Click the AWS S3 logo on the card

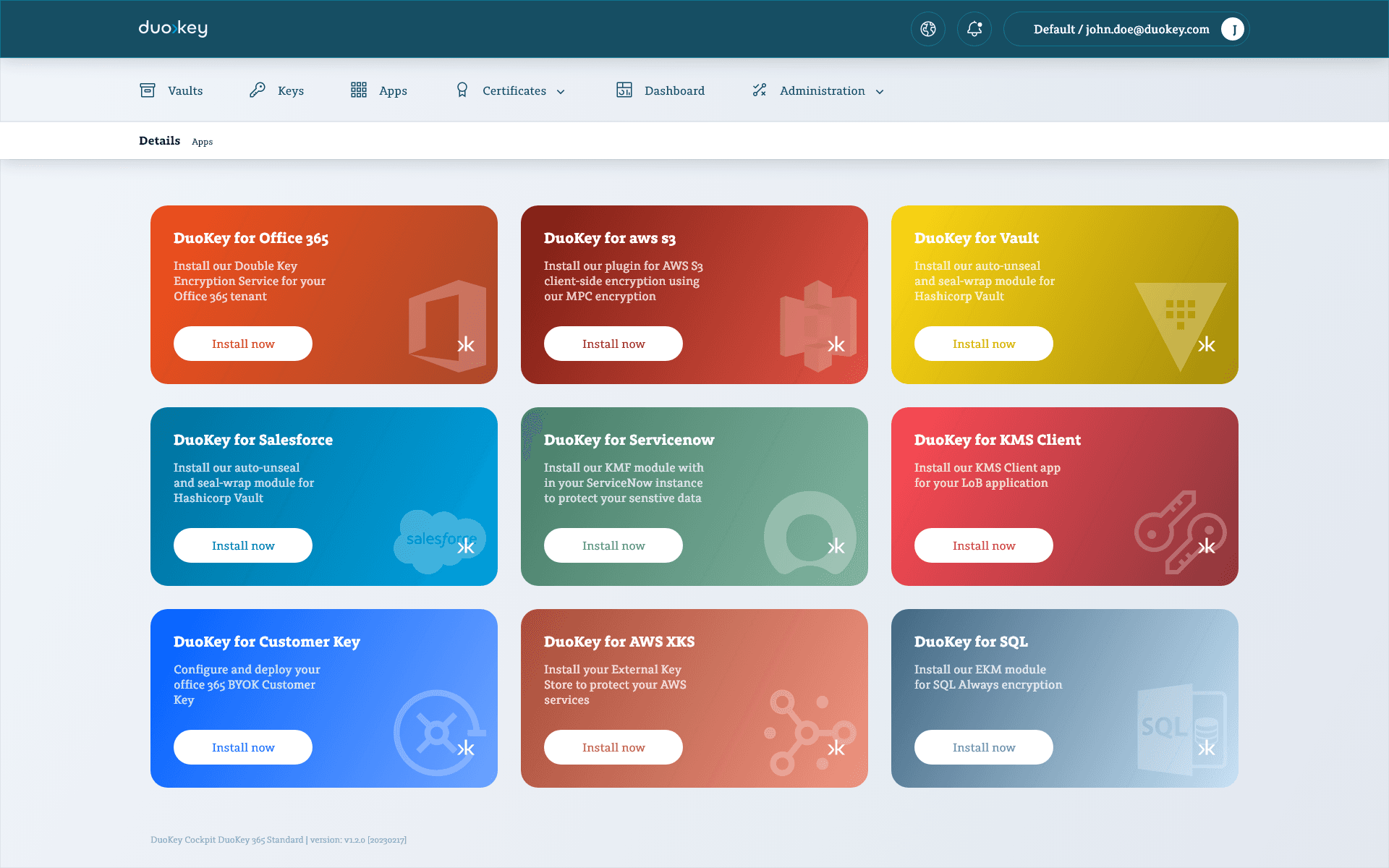[x=818, y=326]
